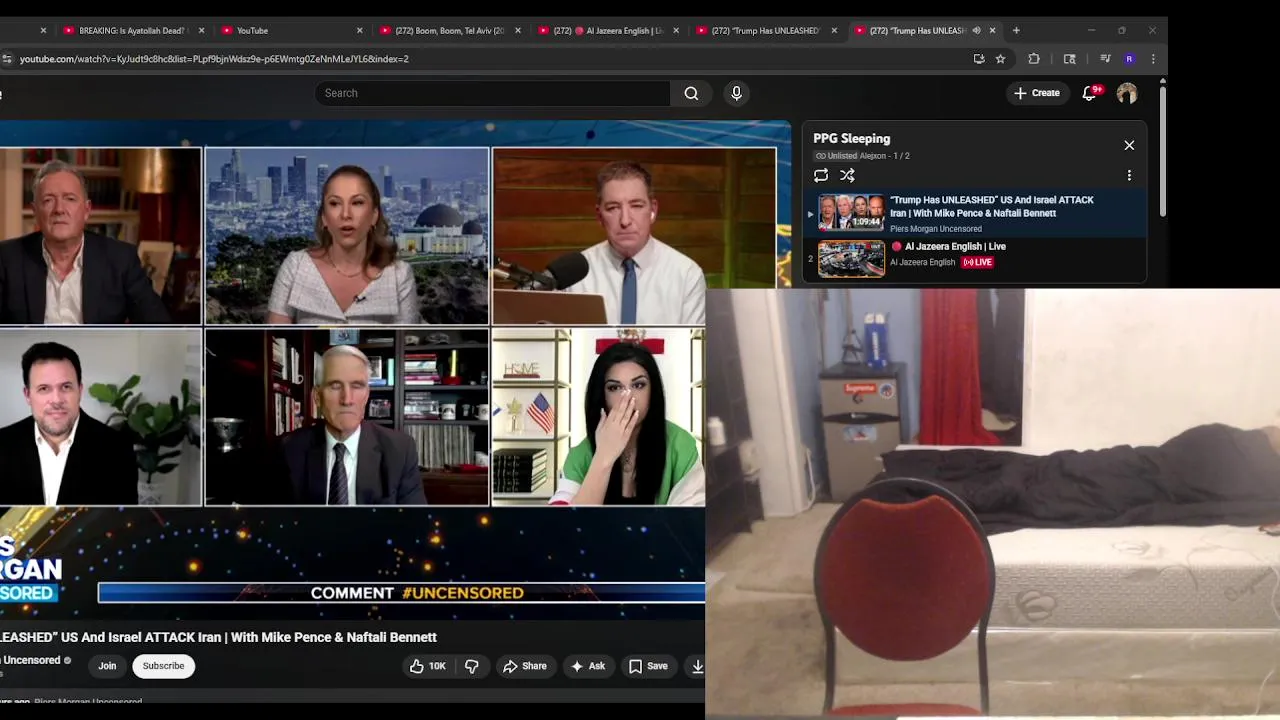The image size is (1280, 720).
Task: Open the Chrome profile R icon
Action: pos(1129,59)
